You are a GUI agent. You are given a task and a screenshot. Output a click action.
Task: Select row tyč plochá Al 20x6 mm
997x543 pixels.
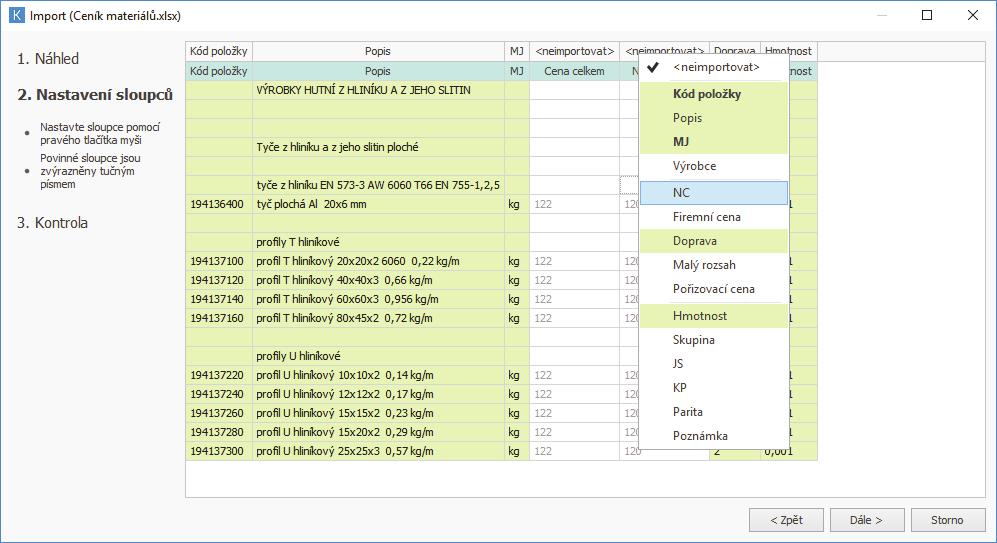click(x=378, y=204)
